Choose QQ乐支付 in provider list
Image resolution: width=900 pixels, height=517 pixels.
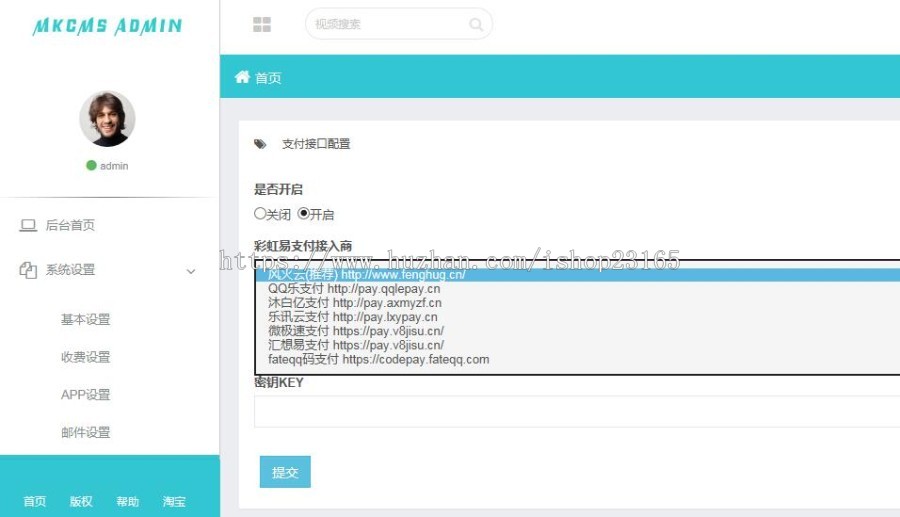353,288
